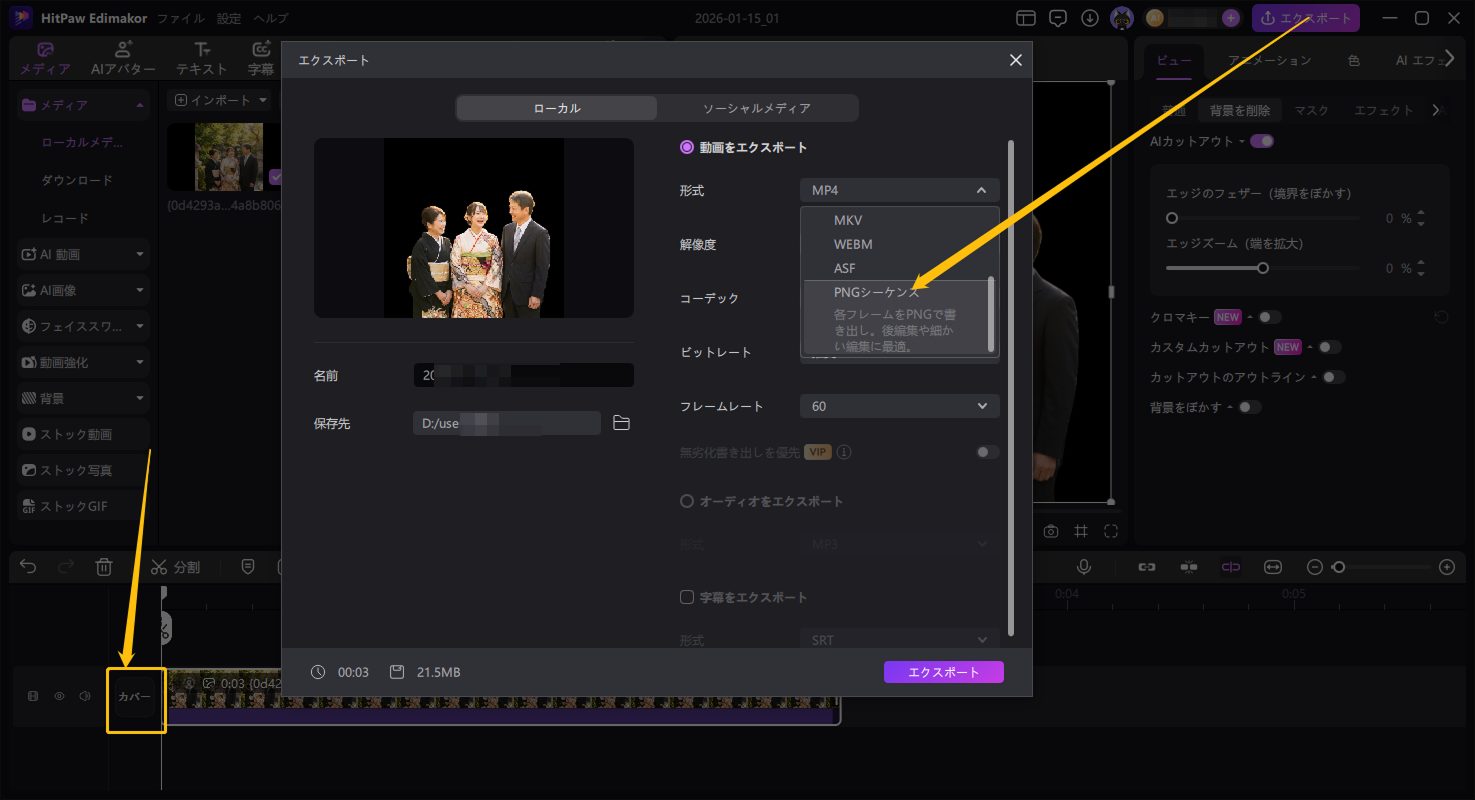
Task: Click the purple エクスポート button in dialog
Action: [x=943, y=672]
